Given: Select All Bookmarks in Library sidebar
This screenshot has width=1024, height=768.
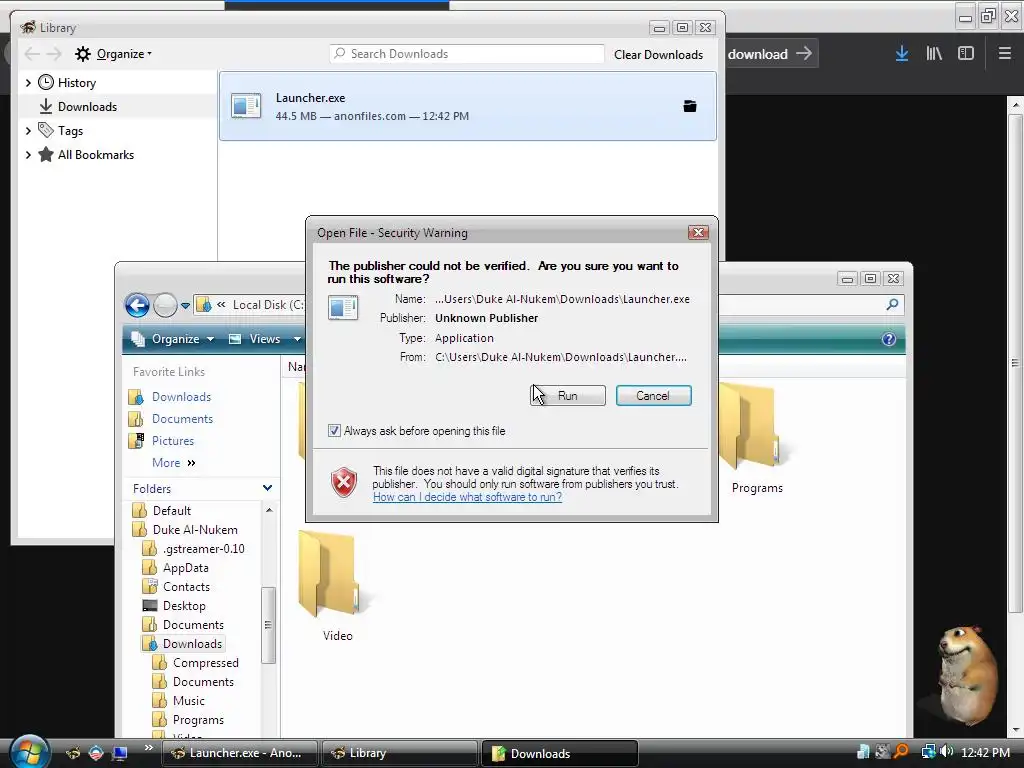Looking at the screenshot, I should pos(95,155).
